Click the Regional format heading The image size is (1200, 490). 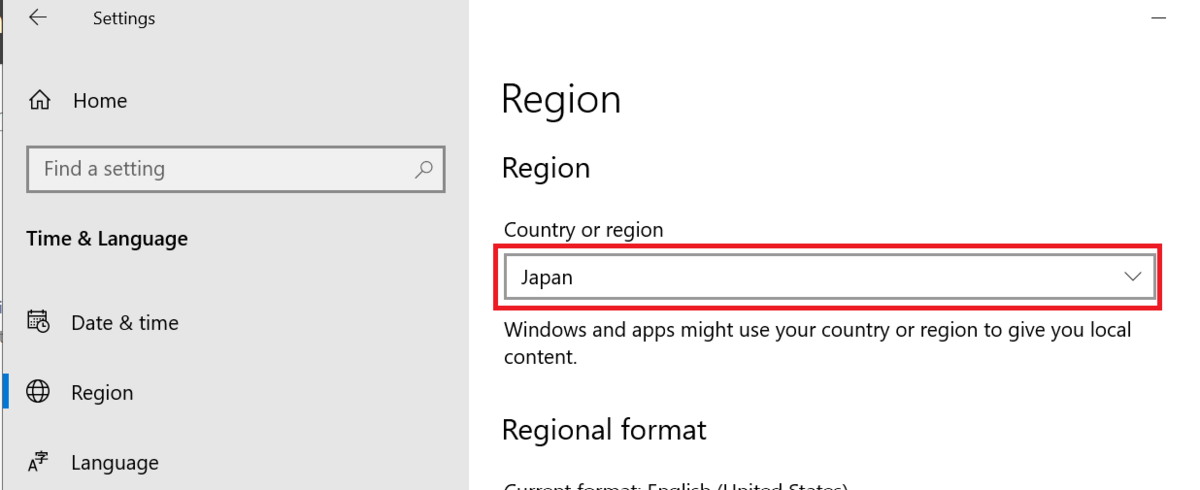604,430
